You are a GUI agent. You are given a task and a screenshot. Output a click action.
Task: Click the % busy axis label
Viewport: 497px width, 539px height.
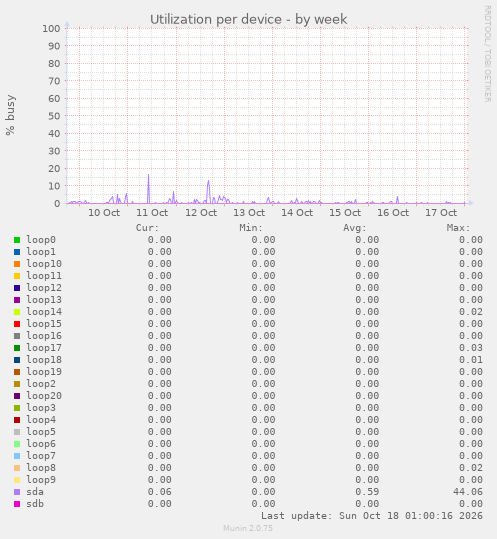tap(10, 115)
